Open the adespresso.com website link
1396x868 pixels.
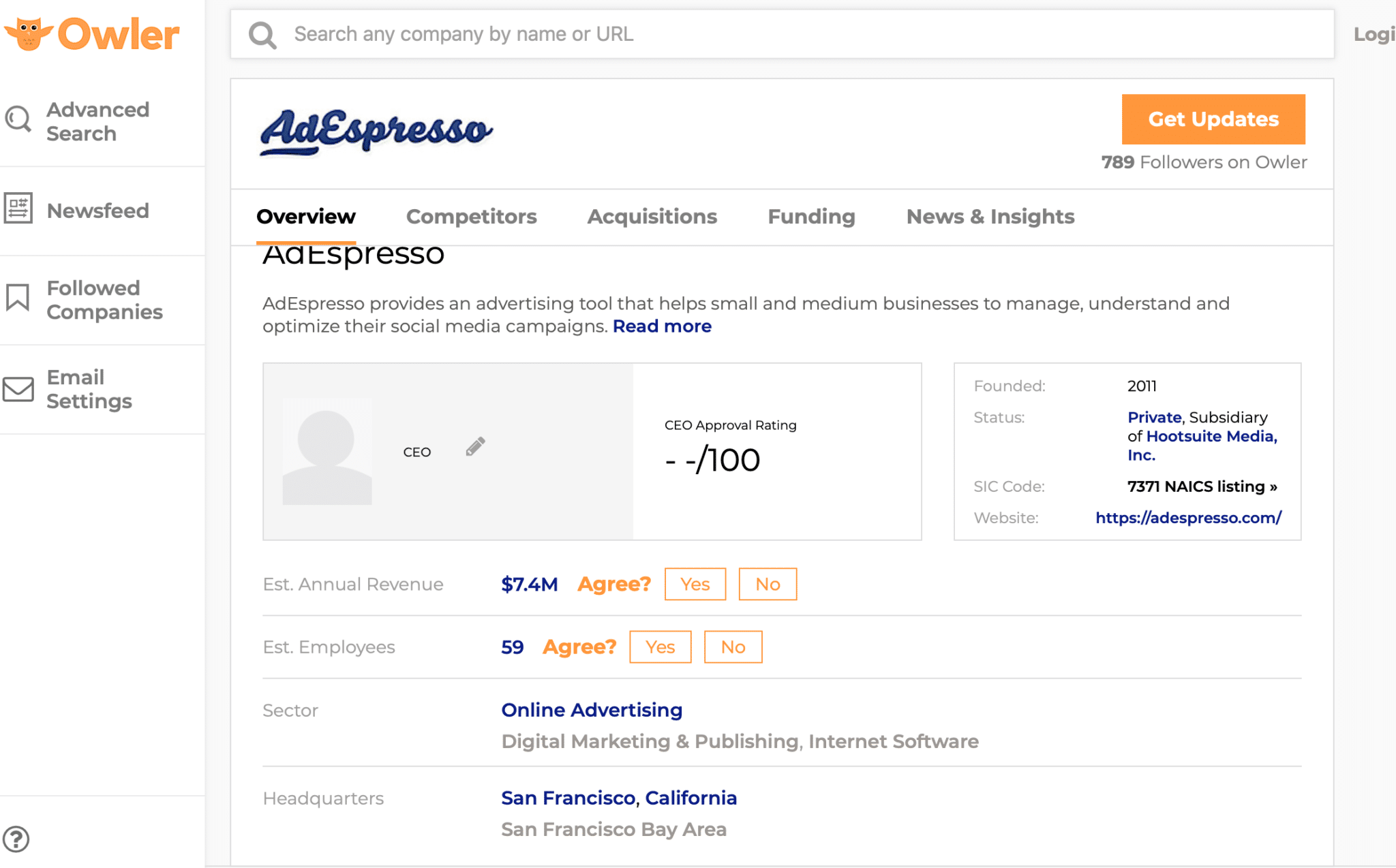click(x=1188, y=518)
